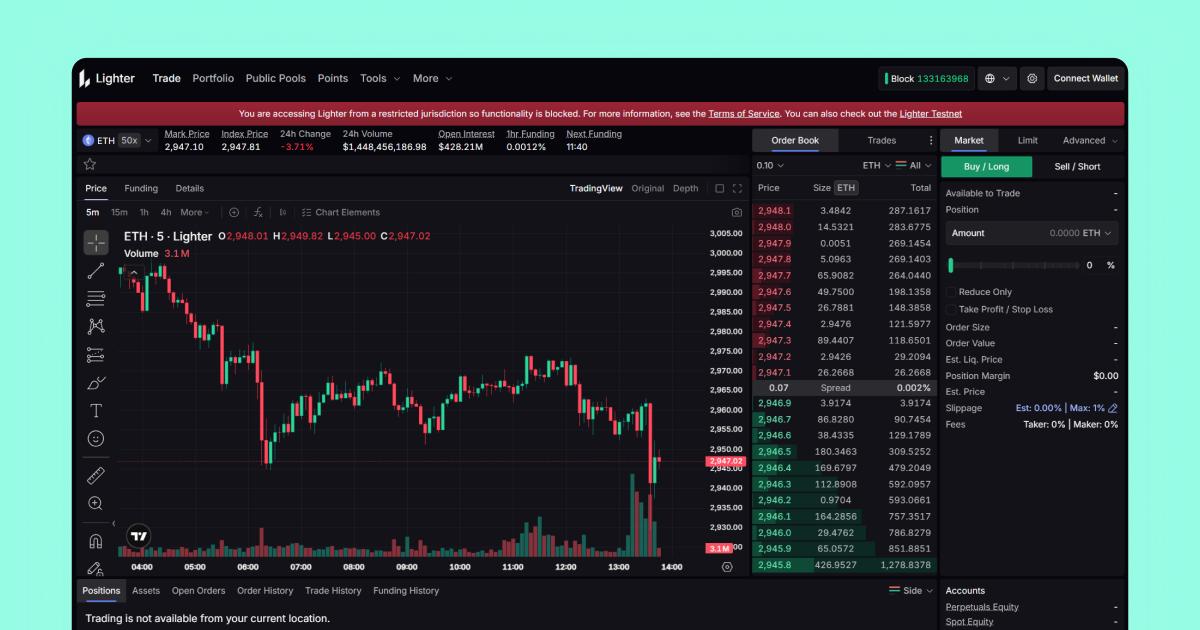This screenshot has height=630, width=1200.
Task: Click fullscreen chart icon
Action: pos(738,188)
